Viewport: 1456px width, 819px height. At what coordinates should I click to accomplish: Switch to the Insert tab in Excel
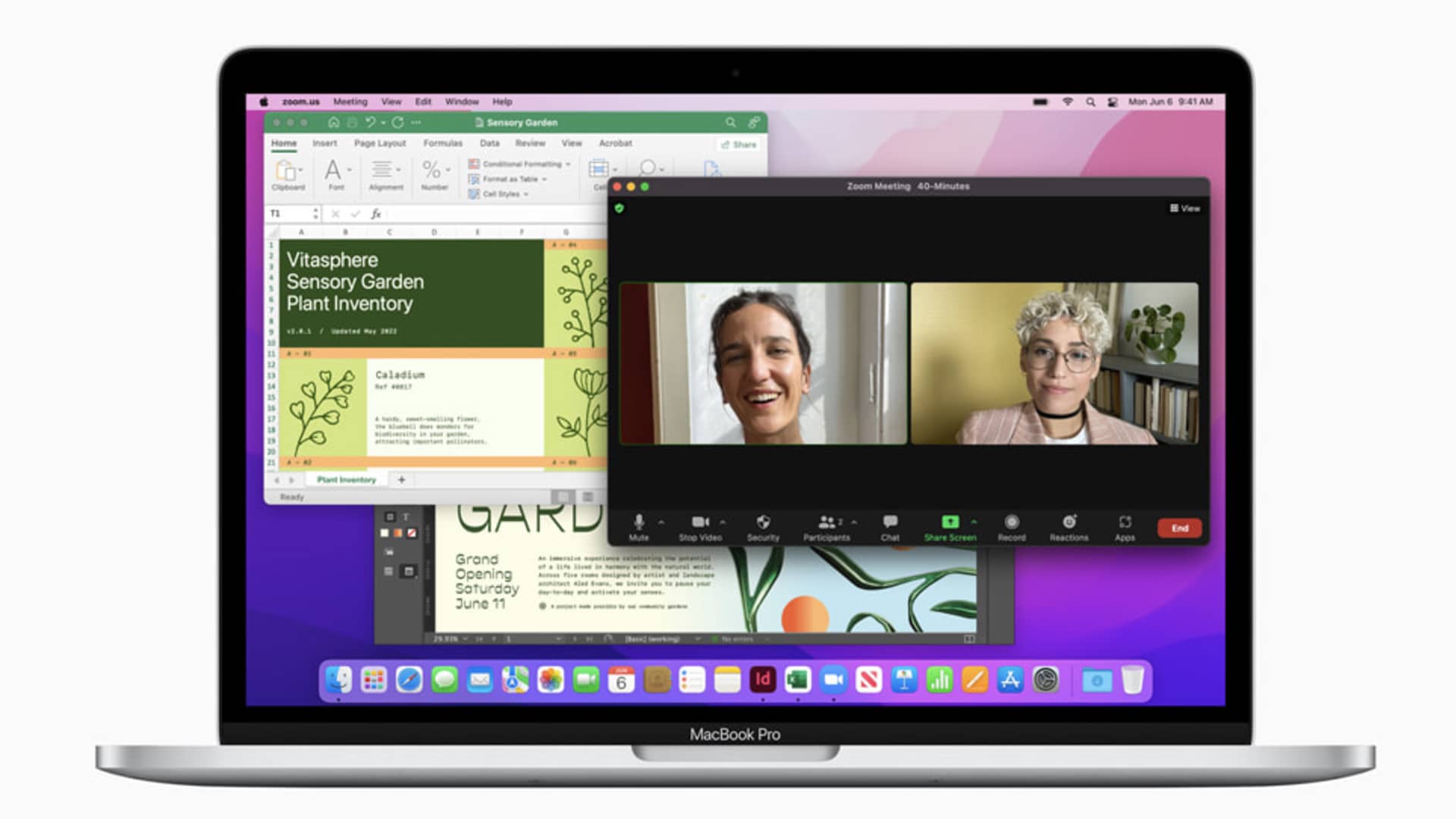click(325, 143)
